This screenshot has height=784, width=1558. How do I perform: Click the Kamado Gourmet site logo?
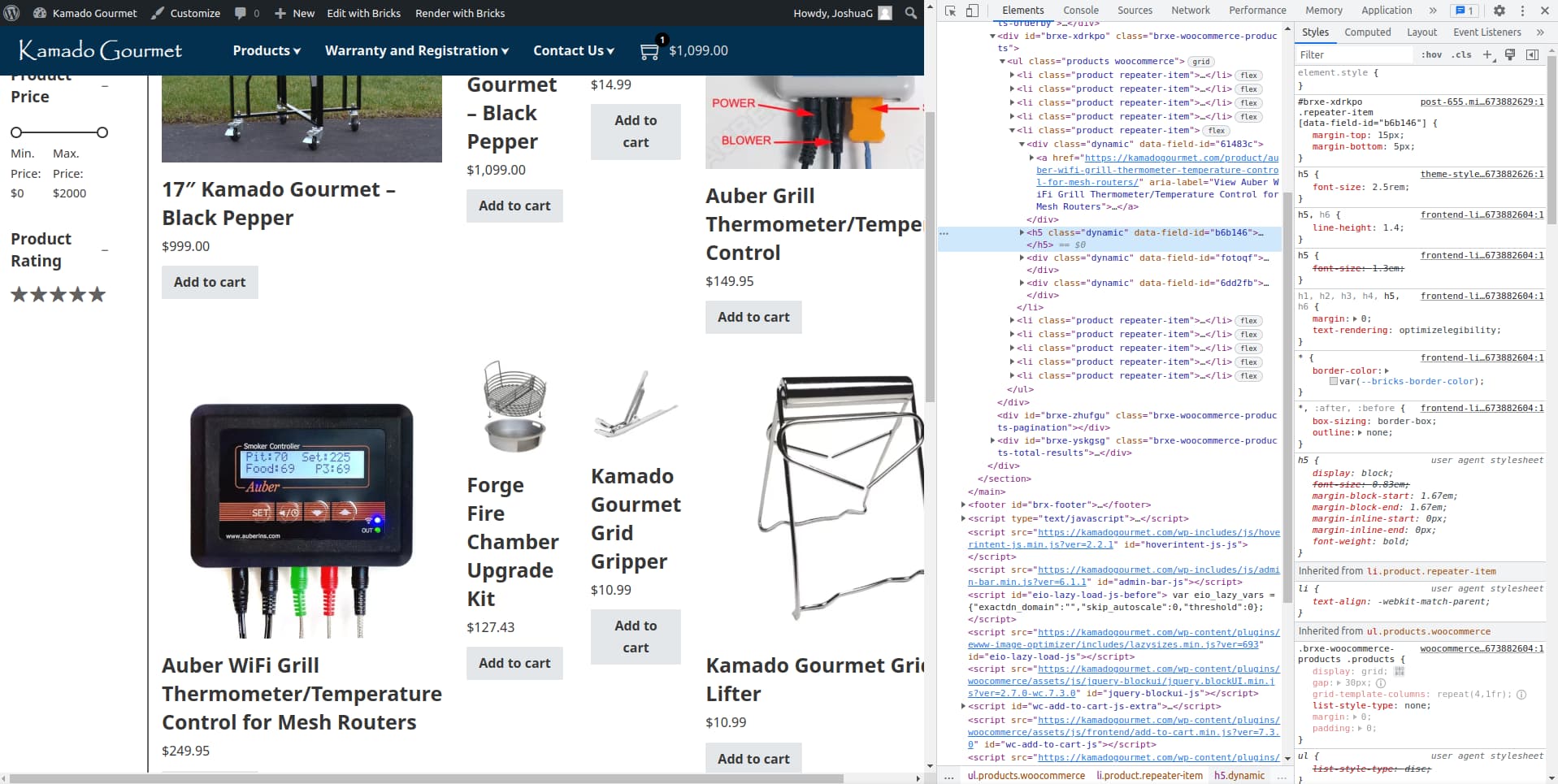(x=100, y=50)
